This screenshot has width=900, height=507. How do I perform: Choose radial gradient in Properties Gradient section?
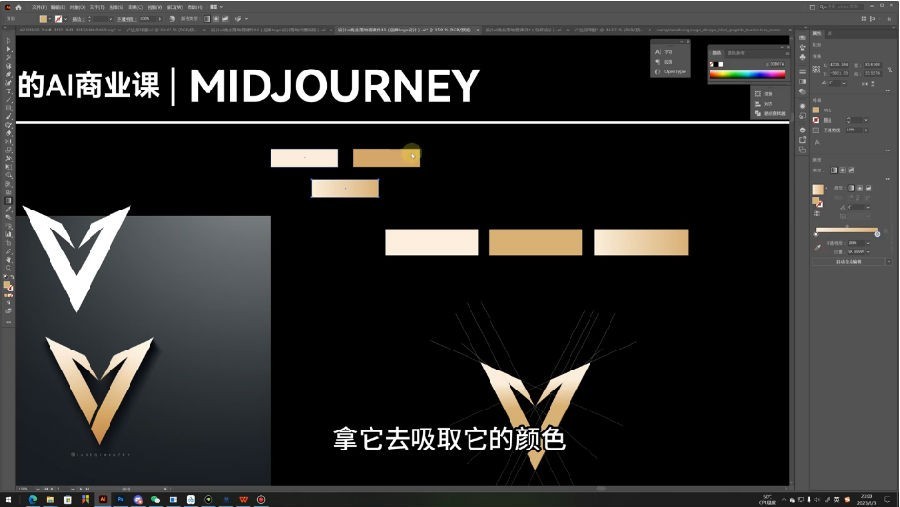pyautogui.click(x=843, y=170)
